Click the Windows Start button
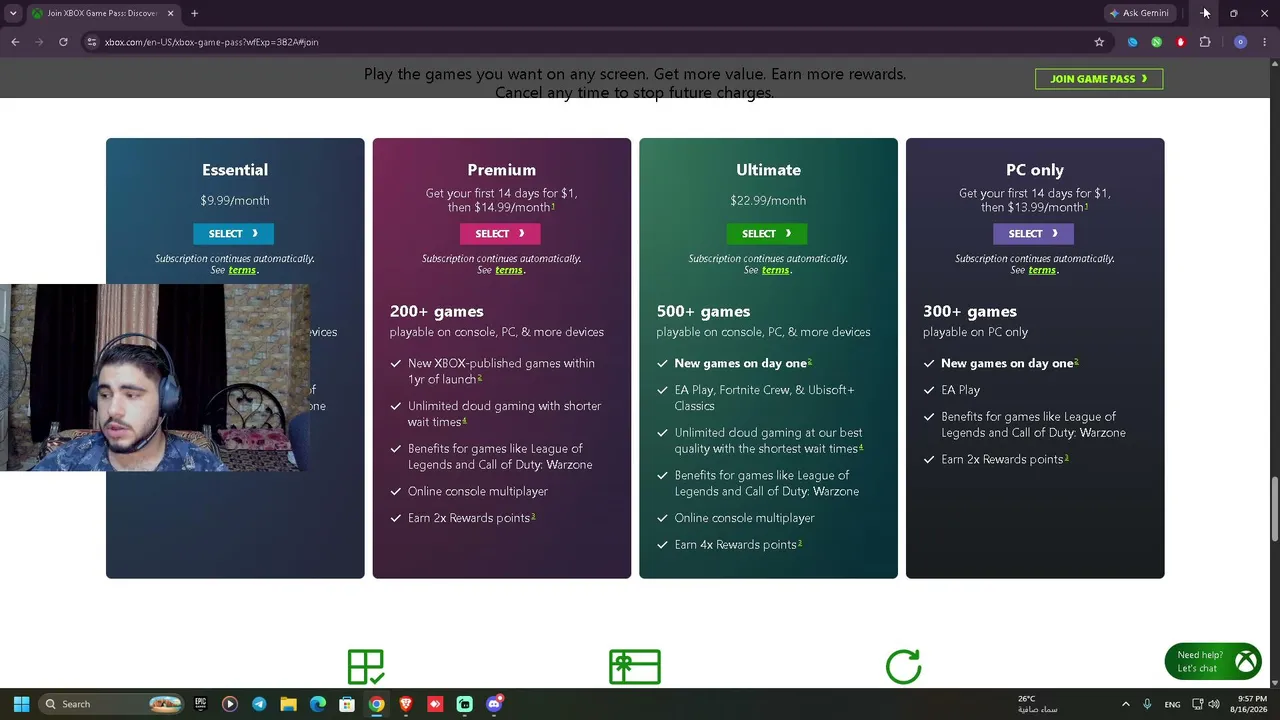 (21, 704)
